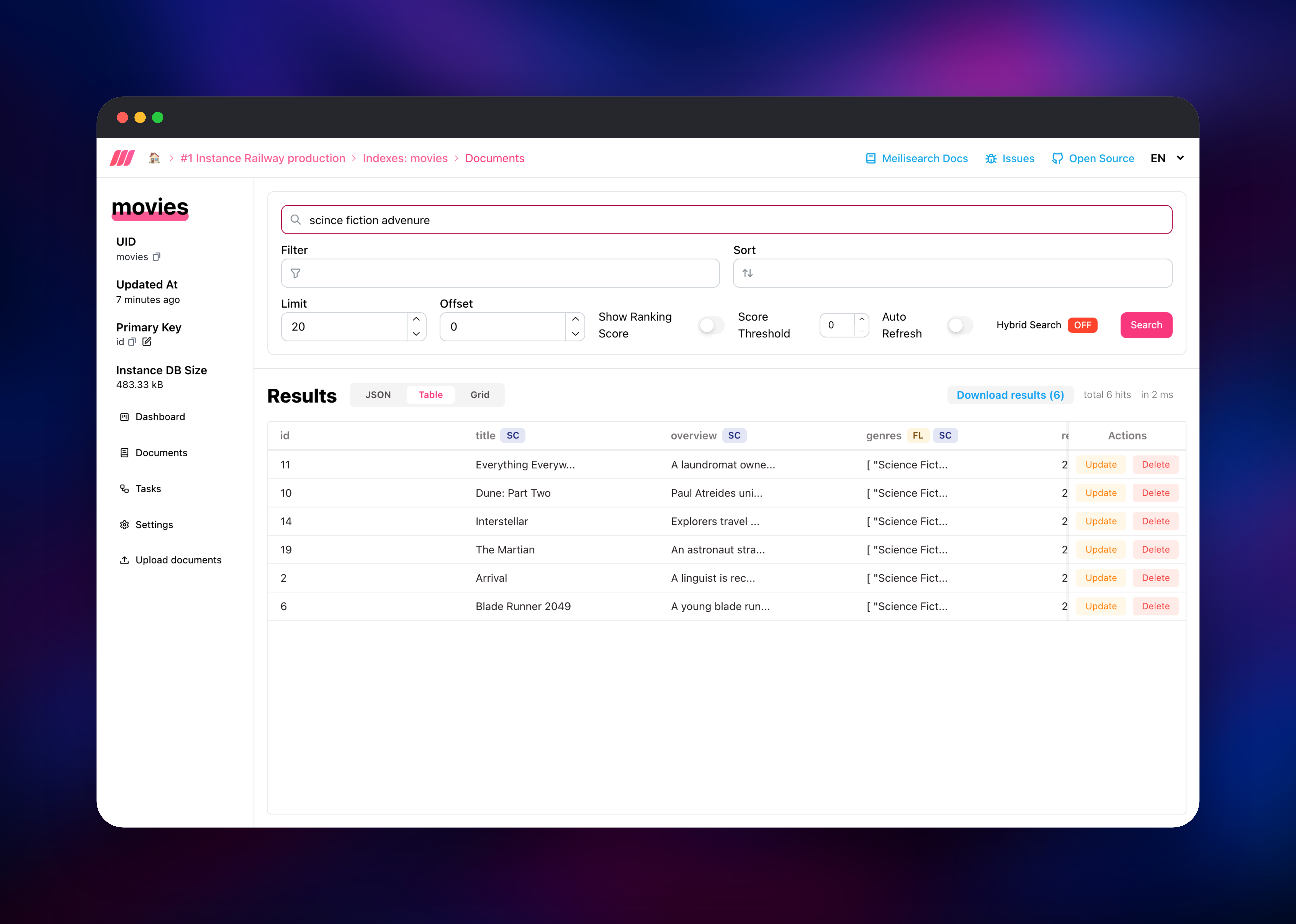Click the Dashboard sidebar icon
The height and width of the screenshot is (924, 1296).
pos(124,417)
